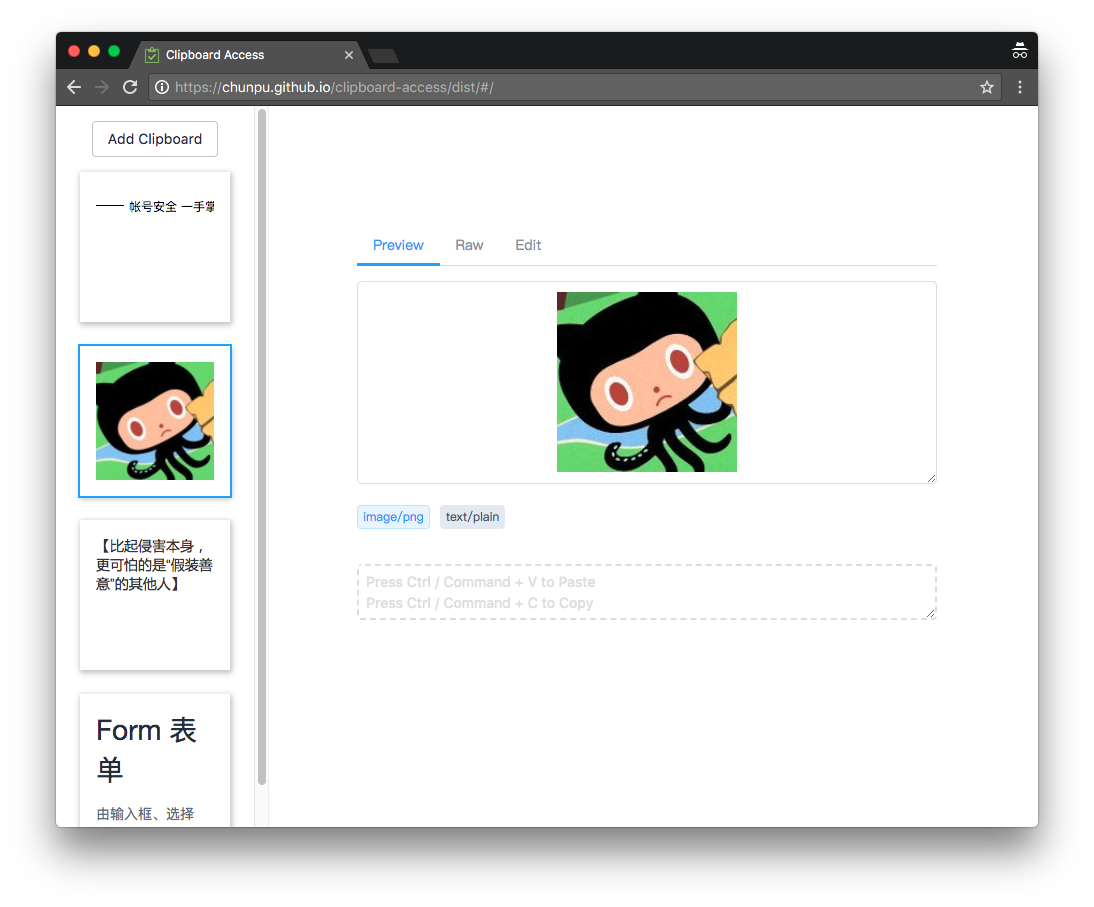Click the sidebar vertical scrollbar
Screen dimensions: 1094x907
point(262,447)
